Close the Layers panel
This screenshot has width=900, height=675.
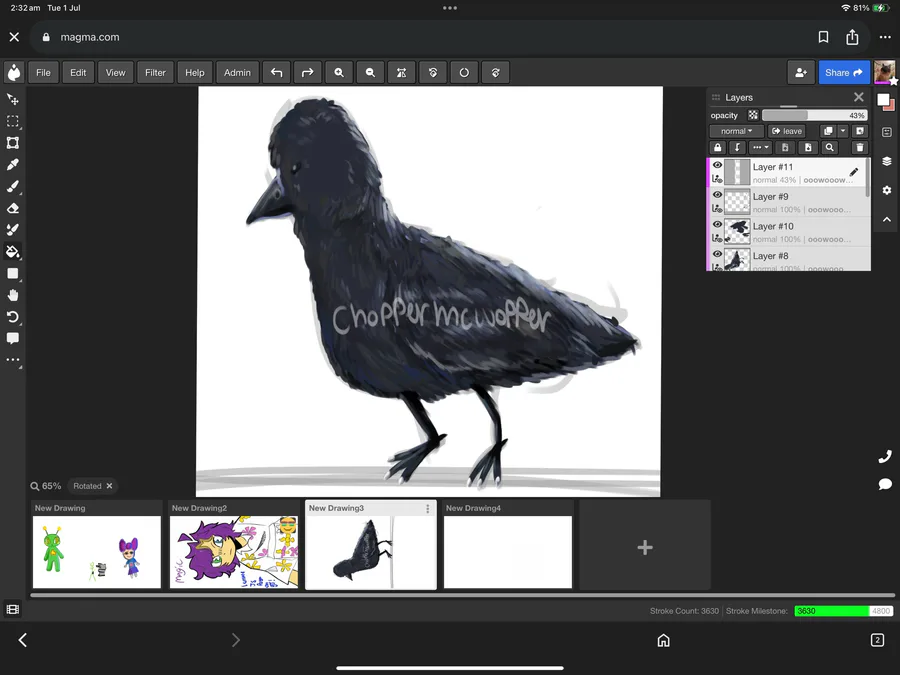pos(859,97)
